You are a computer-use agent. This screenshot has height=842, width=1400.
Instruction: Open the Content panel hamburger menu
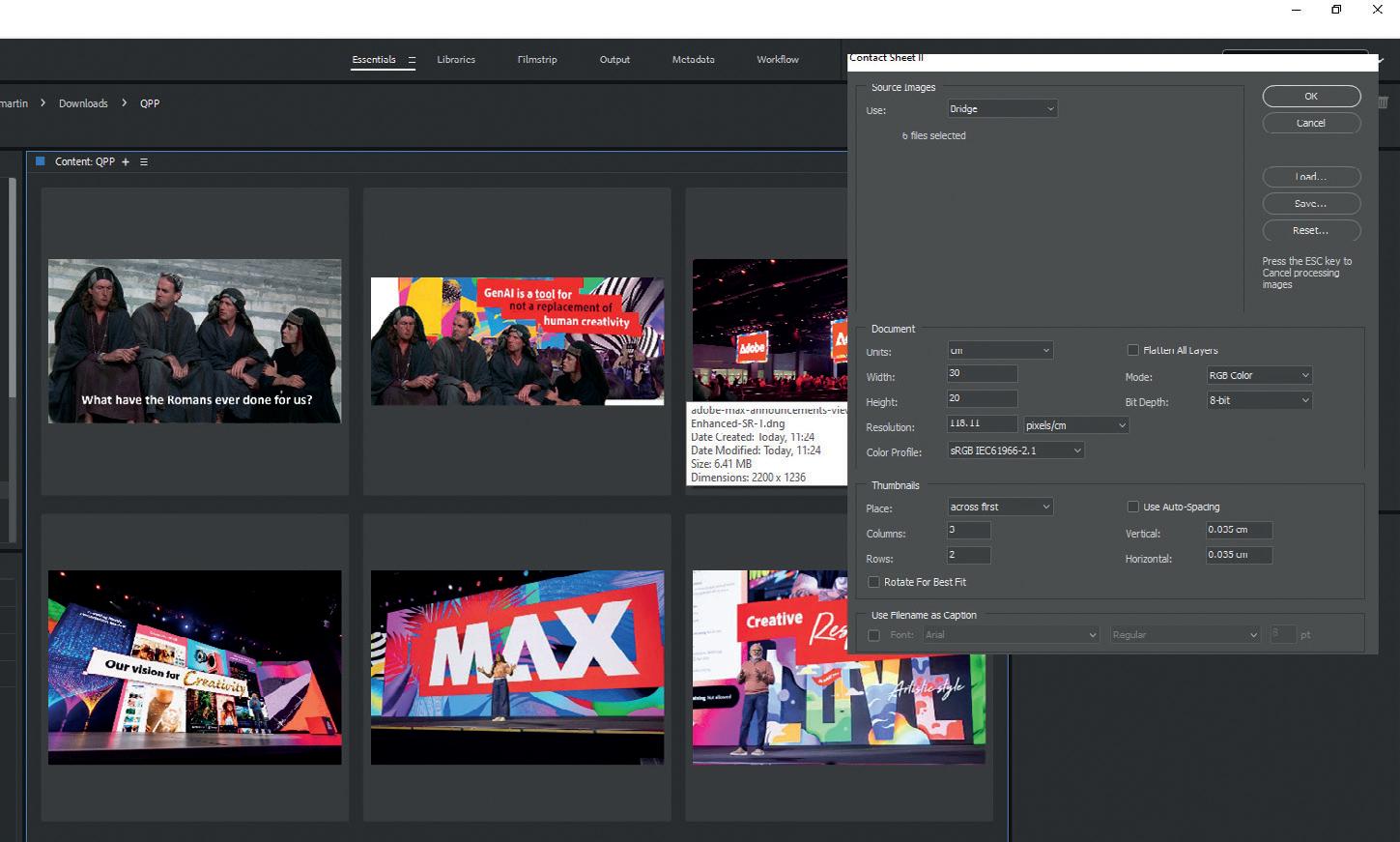tap(144, 161)
